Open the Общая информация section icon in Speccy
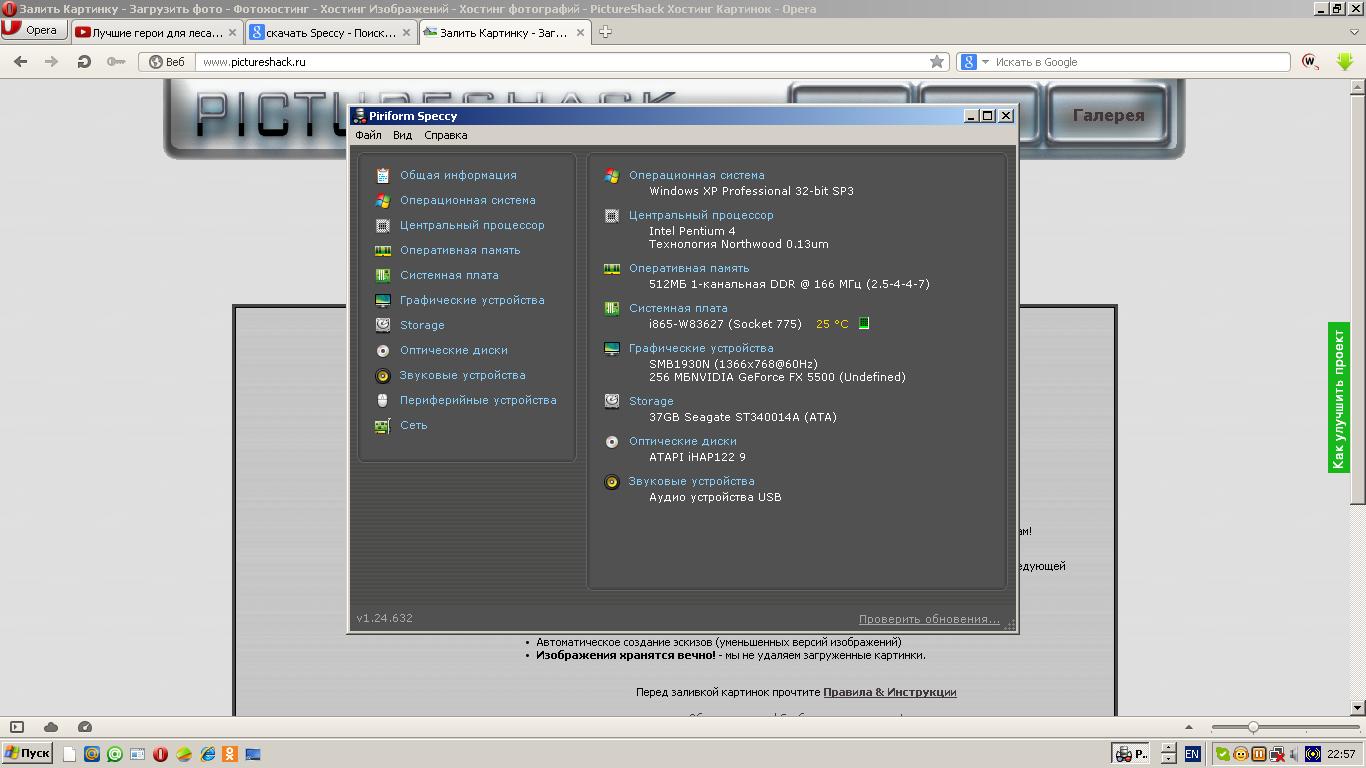Image resolution: width=1366 pixels, height=768 pixels. [x=382, y=175]
